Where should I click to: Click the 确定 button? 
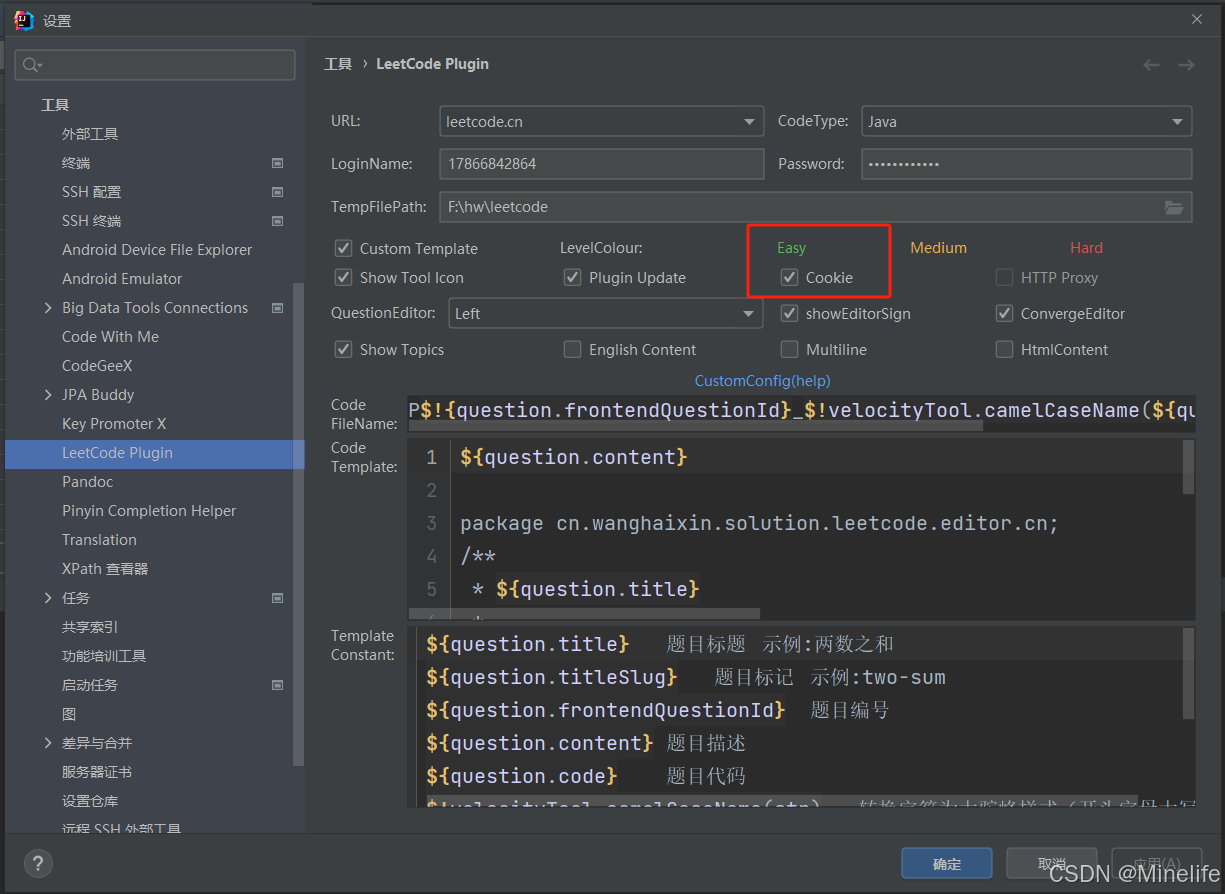(945, 862)
